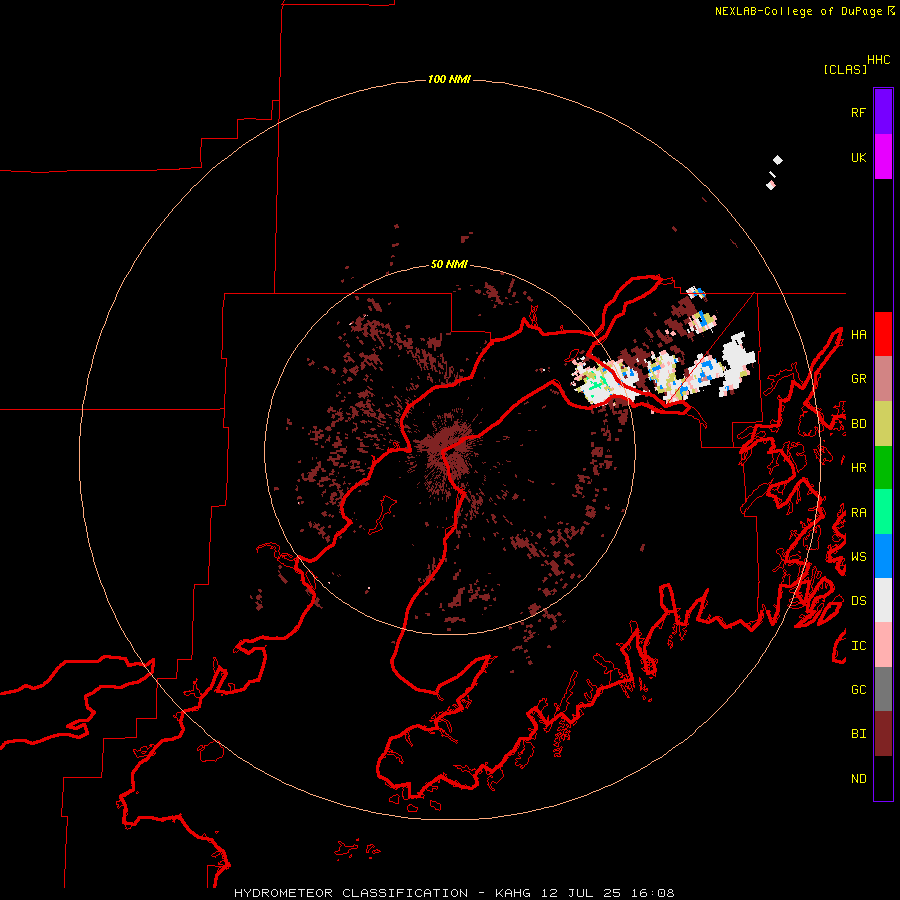Click the HA red legend swatch
This screenshot has height=900, width=900.
(883, 334)
